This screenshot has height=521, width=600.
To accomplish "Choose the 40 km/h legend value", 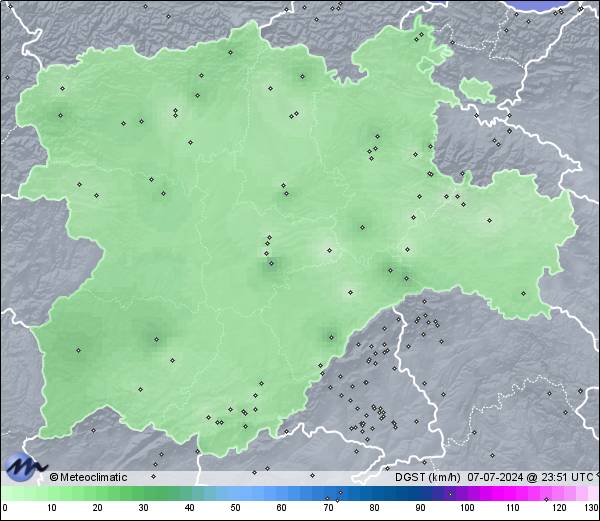I will (189, 508).
